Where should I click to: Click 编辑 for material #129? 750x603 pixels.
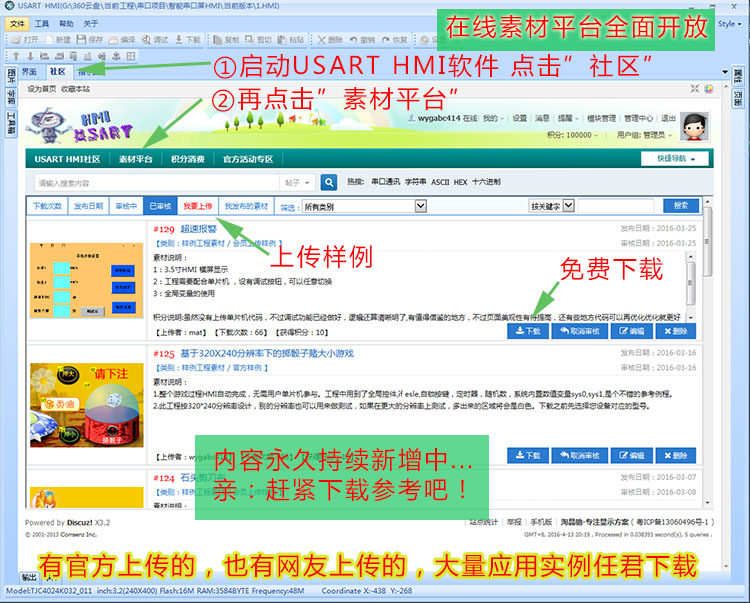631,331
